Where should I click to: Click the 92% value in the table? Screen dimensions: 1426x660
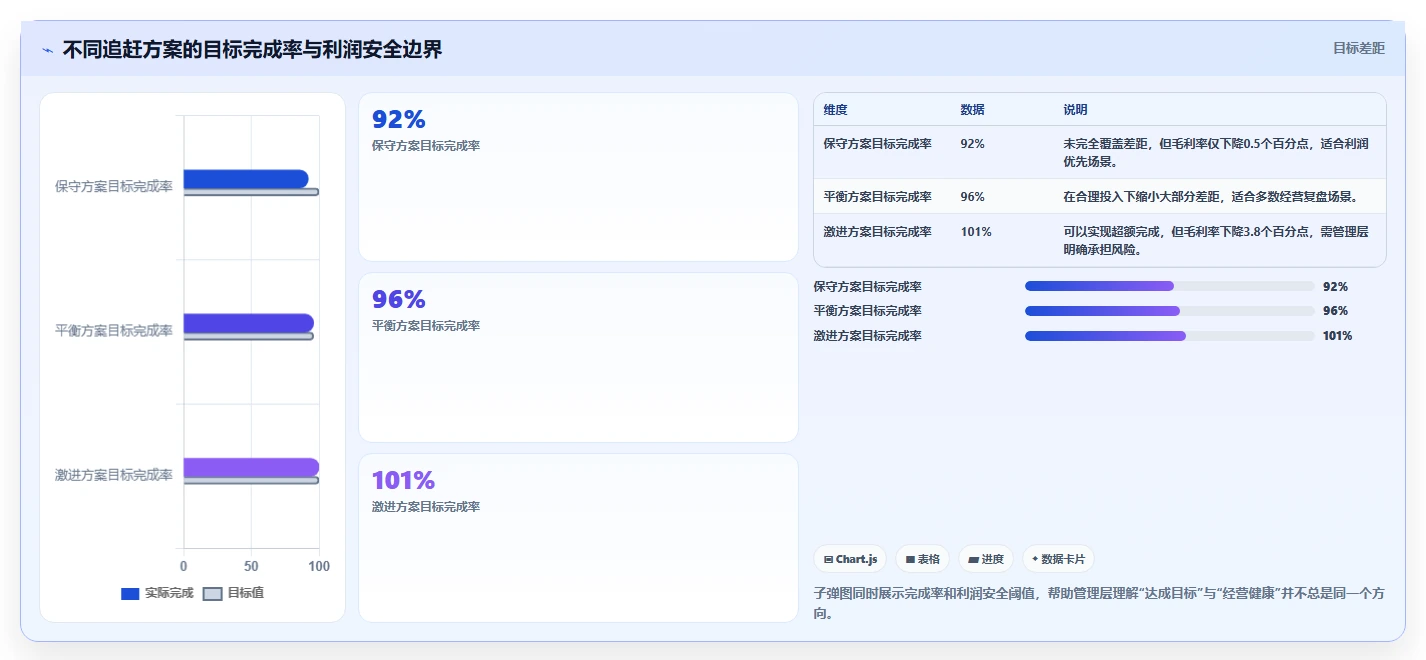(972, 144)
